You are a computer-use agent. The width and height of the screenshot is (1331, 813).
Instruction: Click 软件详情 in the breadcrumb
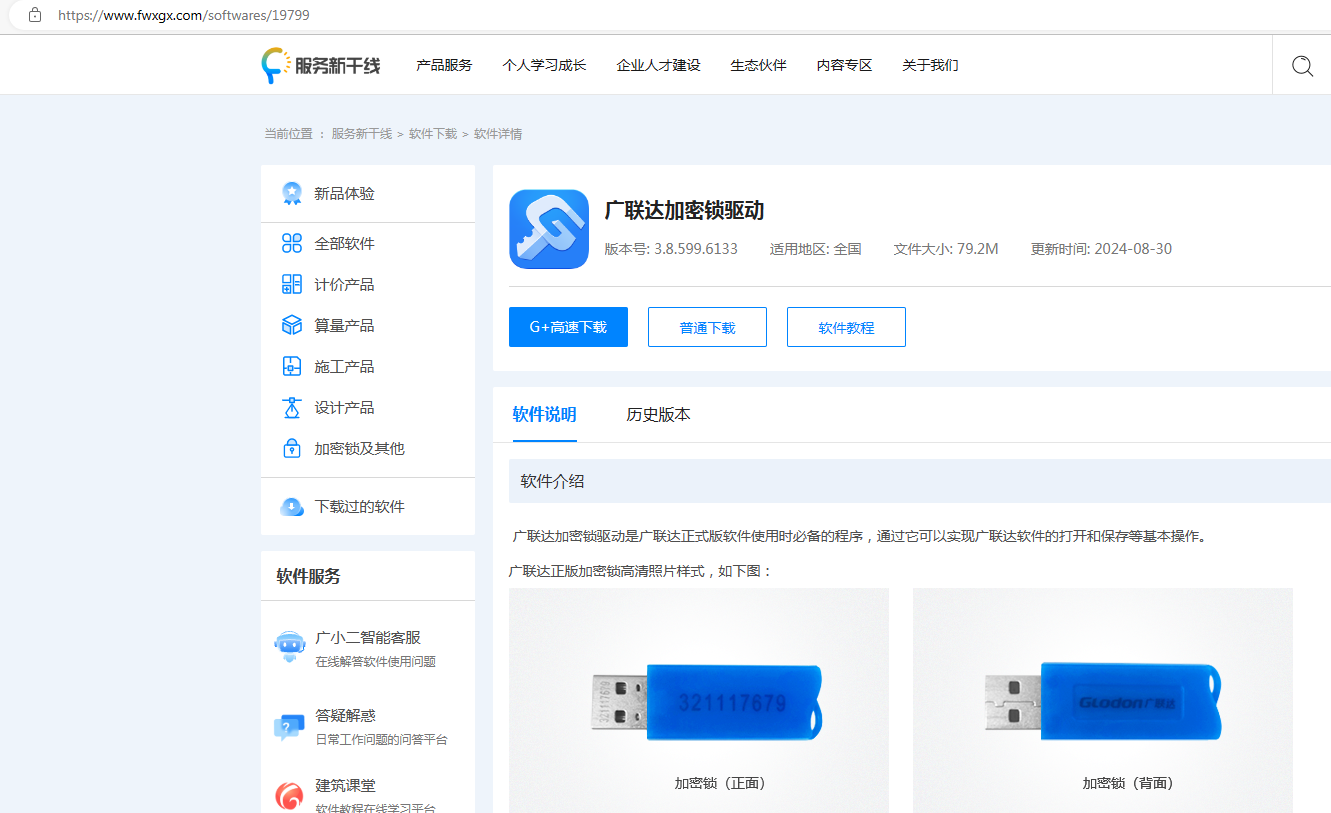pyautogui.click(x=498, y=134)
